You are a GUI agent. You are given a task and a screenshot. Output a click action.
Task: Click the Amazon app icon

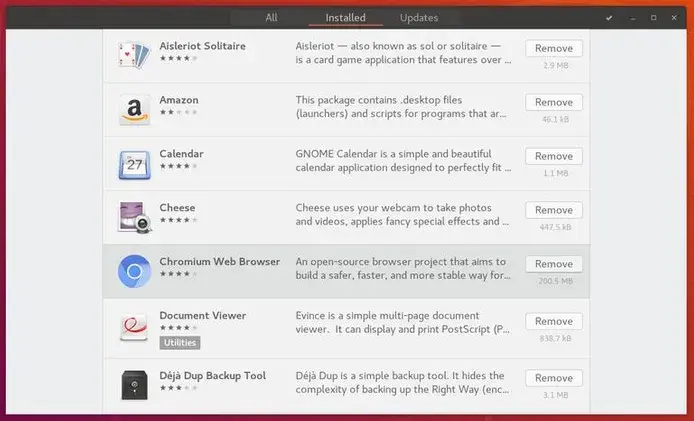(134, 110)
